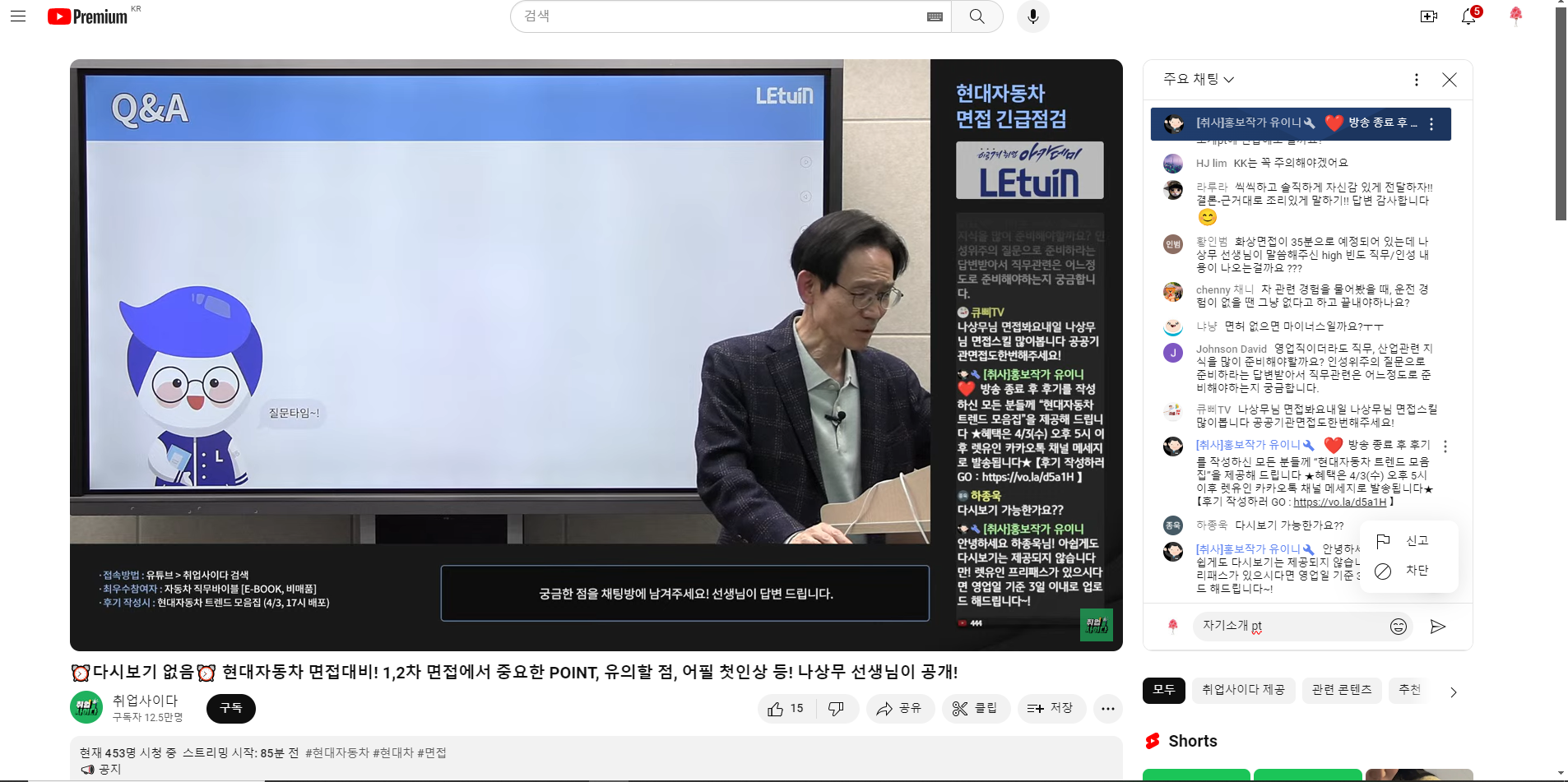Screen dimensions: 1568x782
Task: Click 황인범 avatar in chat
Action: point(1173,244)
